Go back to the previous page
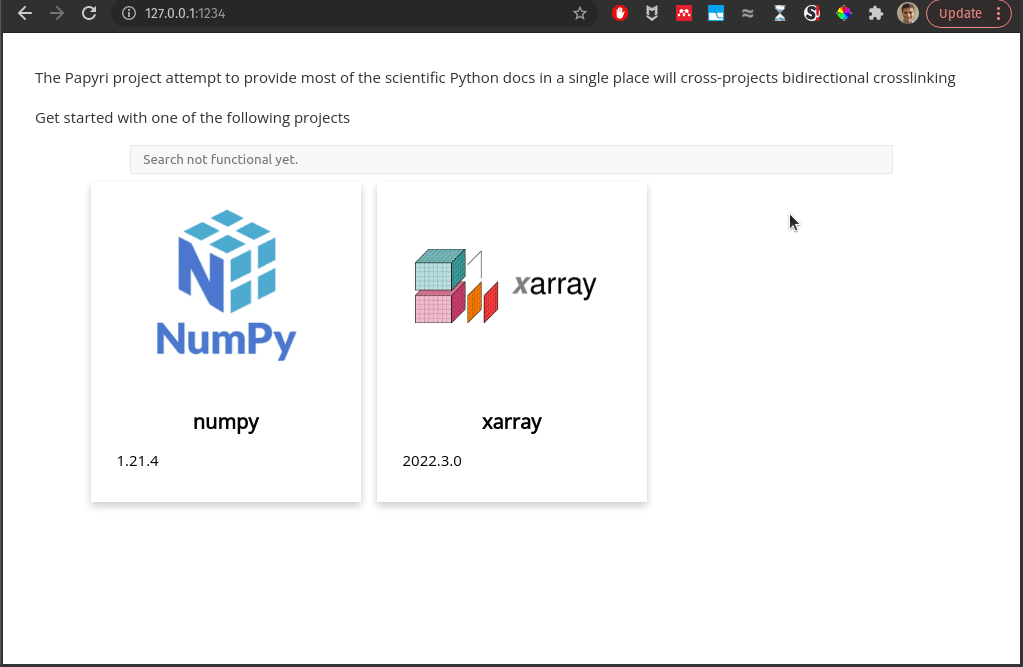The height and width of the screenshot is (667, 1023). point(25,13)
